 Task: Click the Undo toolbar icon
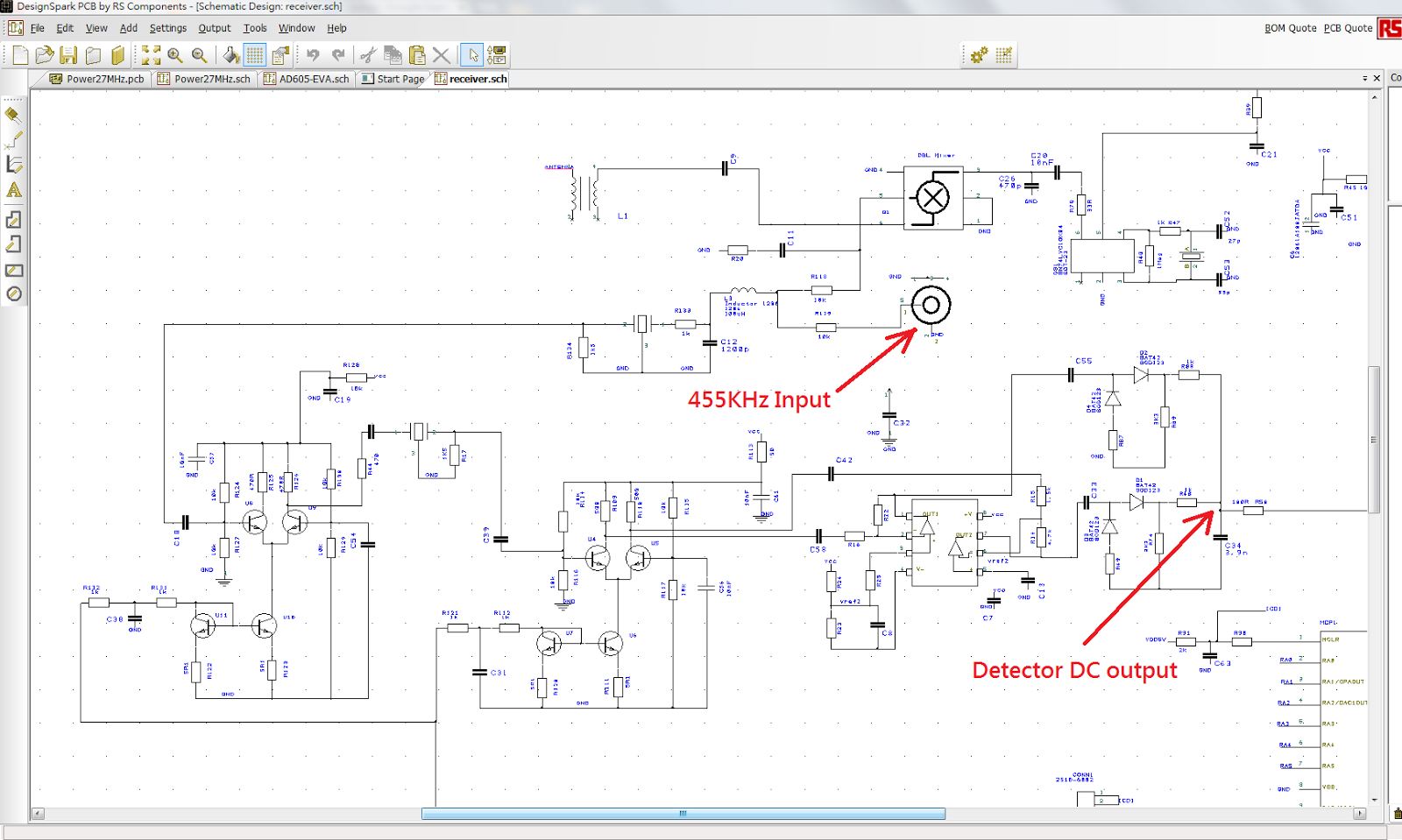tap(314, 55)
